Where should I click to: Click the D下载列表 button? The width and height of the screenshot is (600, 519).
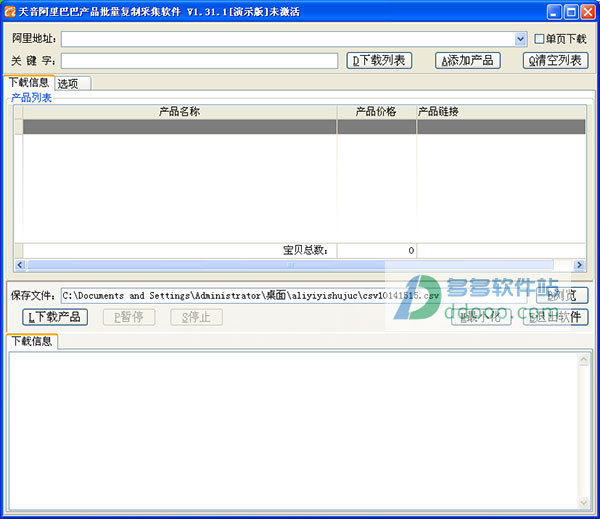coord(379,60)
